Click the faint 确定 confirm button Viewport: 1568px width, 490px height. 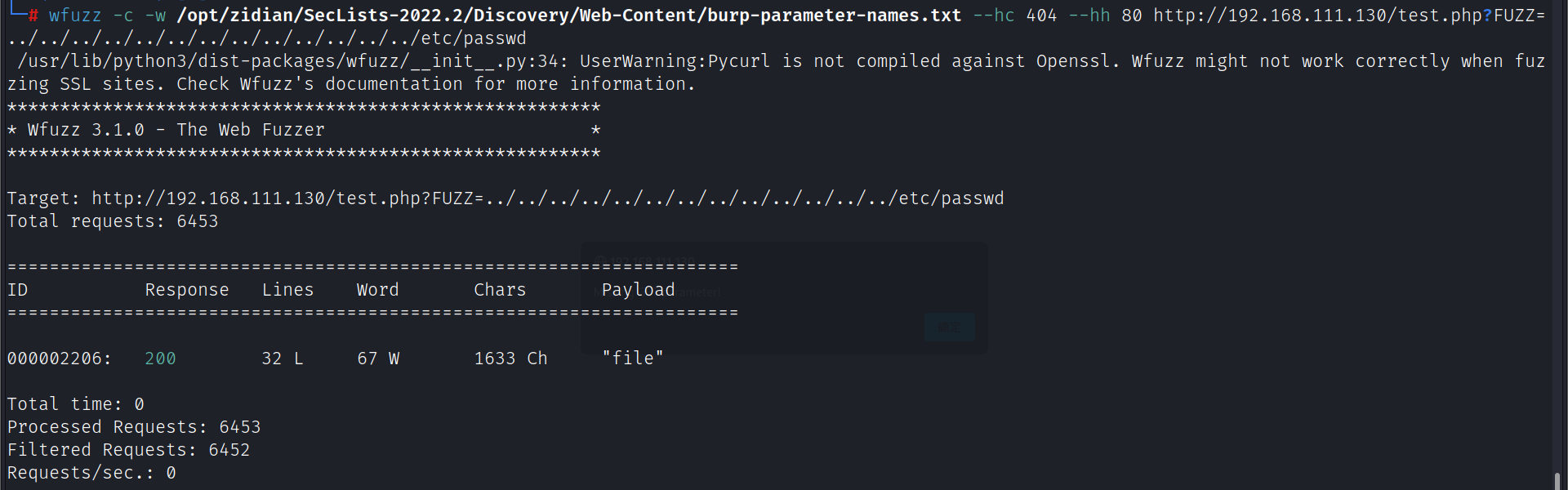949,327
